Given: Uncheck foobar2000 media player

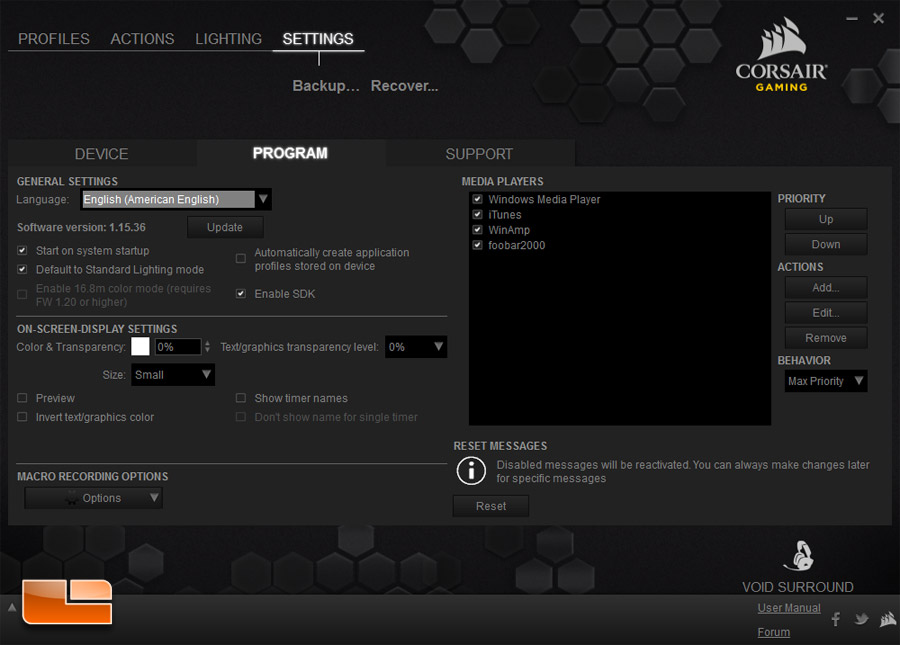Looking at the screenshot, I should (x=478, y=245).
